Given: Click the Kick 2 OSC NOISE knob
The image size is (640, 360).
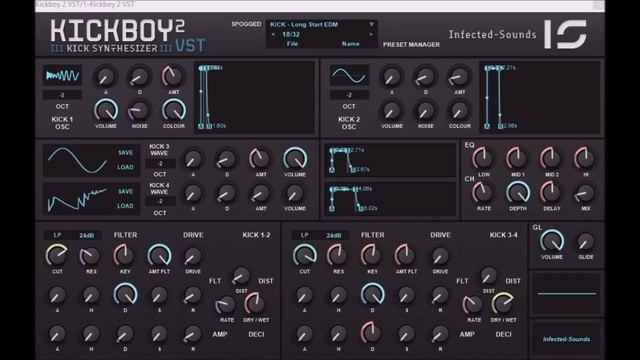Looking at the screenshot, I should point(425,110).
